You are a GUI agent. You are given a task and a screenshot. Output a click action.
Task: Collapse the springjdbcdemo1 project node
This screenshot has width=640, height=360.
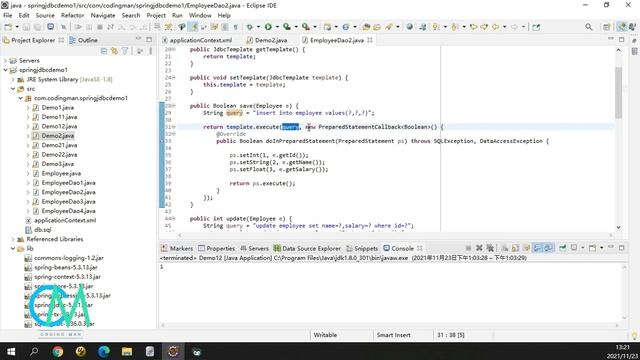(5, 70)
